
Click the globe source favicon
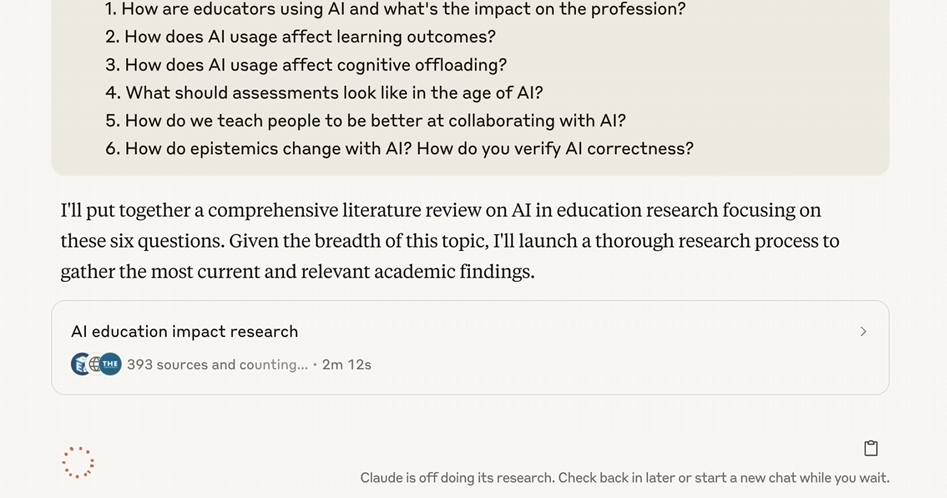[x=95, y=364]
